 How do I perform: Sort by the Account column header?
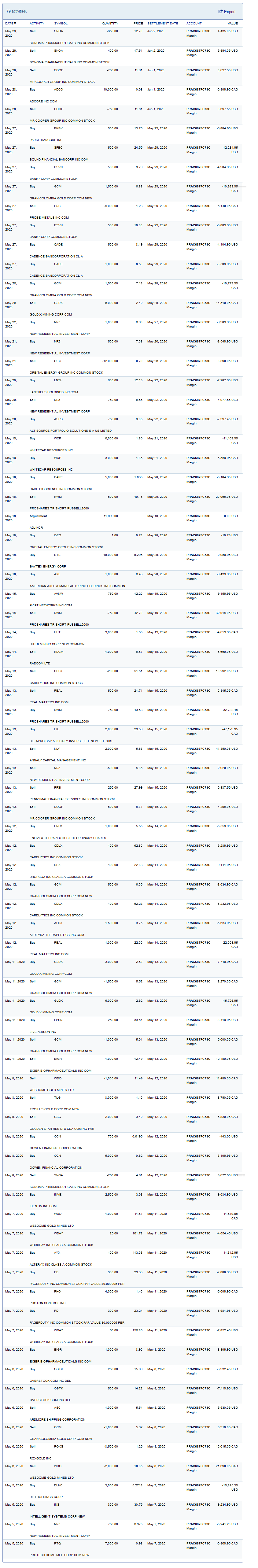pos(193,24)
